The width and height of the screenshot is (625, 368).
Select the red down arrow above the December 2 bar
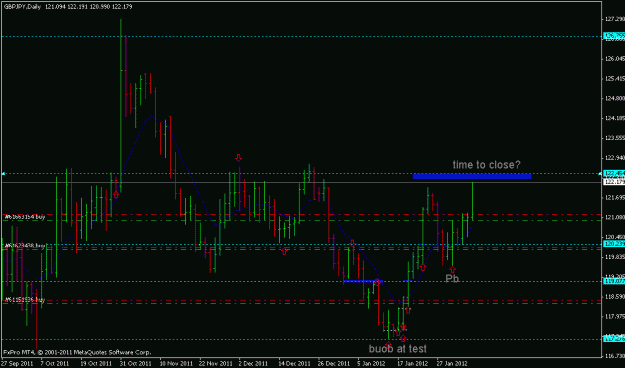tap(238, 158)
